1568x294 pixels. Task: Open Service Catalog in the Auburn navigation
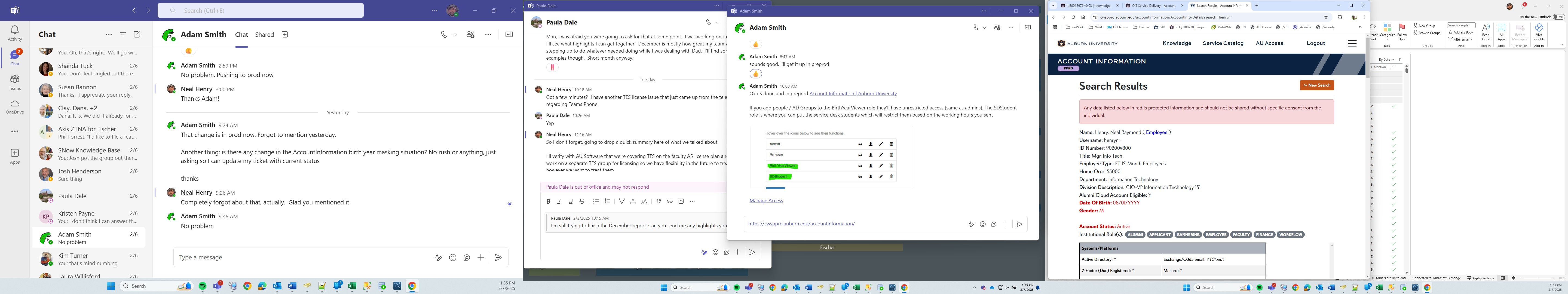(1223, 43)
